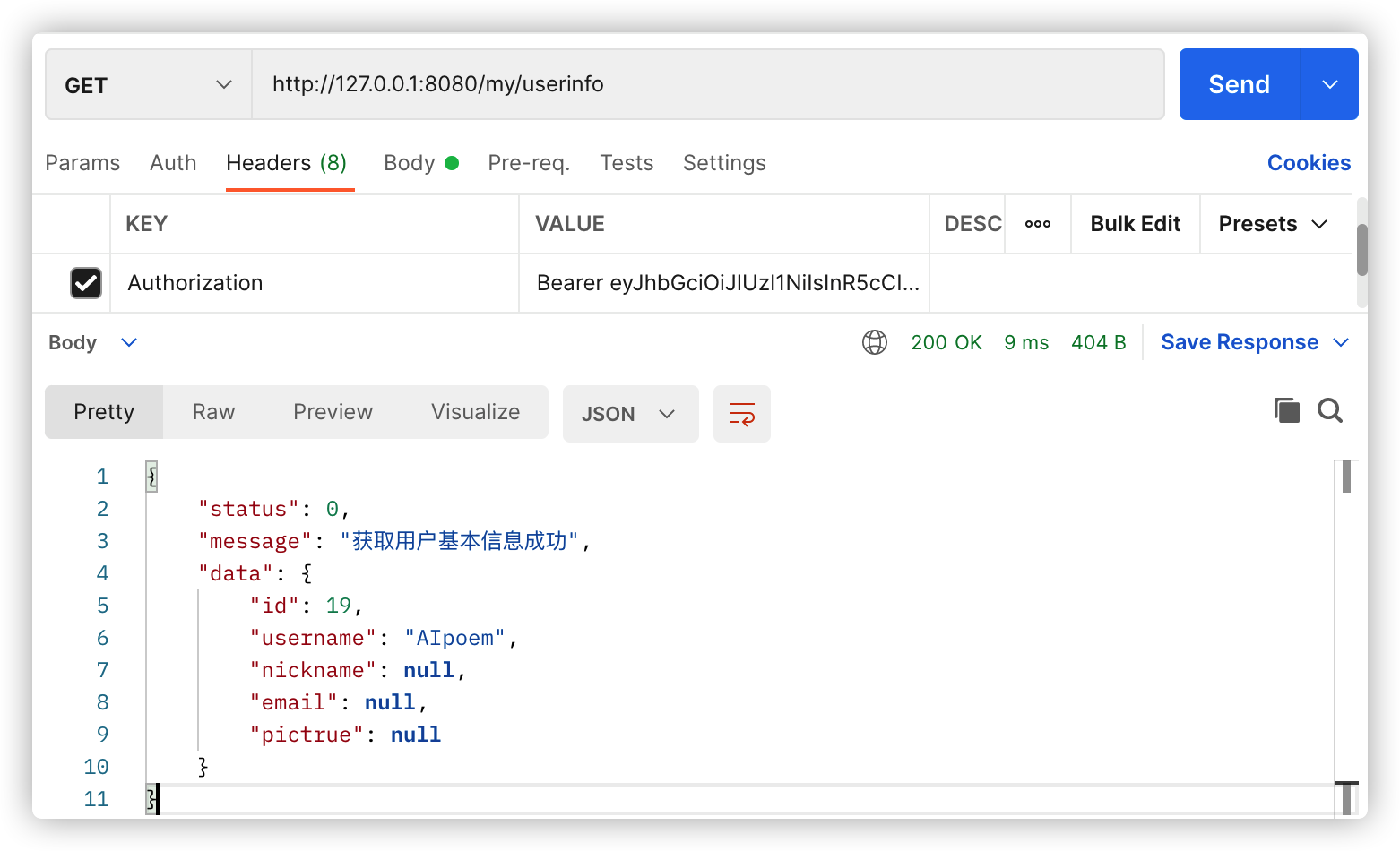Viewport: 1400px width, 851px height.
Task: Open search in response with magnifier icon
Action: click(1330, 410)
